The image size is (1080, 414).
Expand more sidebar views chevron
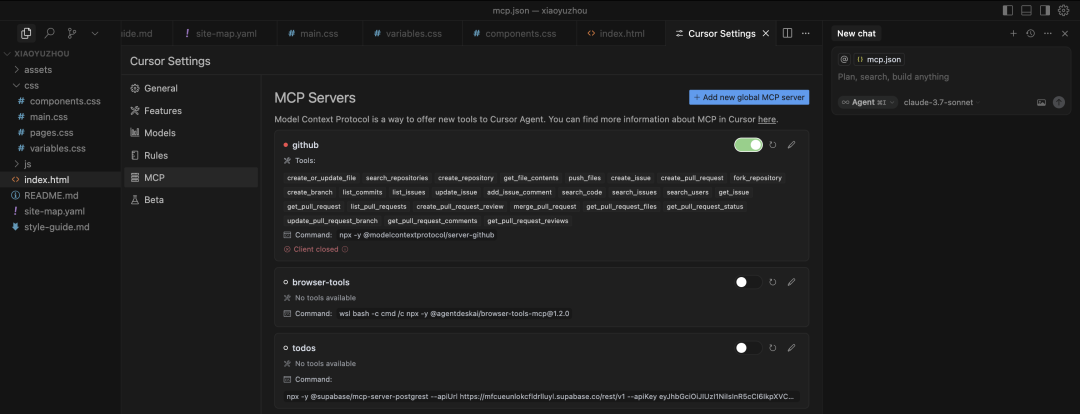(x=95, y=33)
